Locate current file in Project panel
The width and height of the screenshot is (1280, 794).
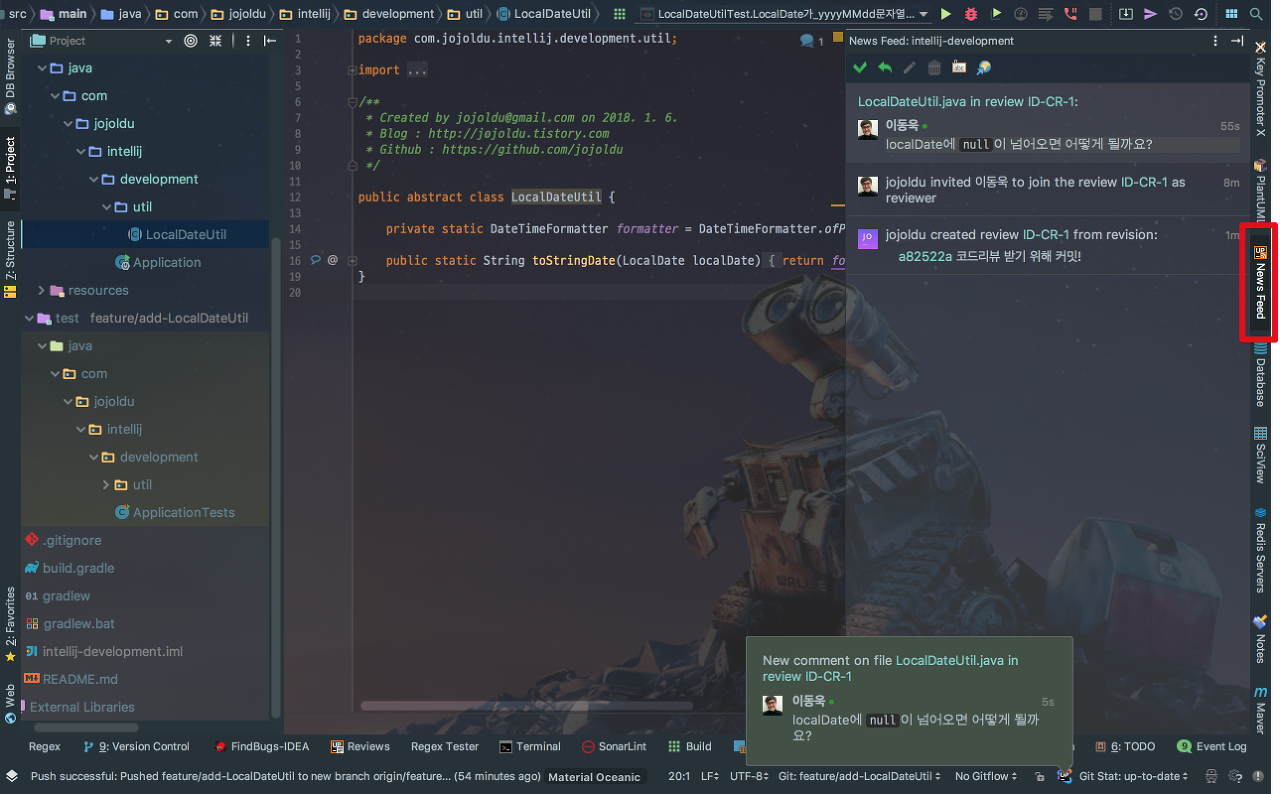(191, 41)
